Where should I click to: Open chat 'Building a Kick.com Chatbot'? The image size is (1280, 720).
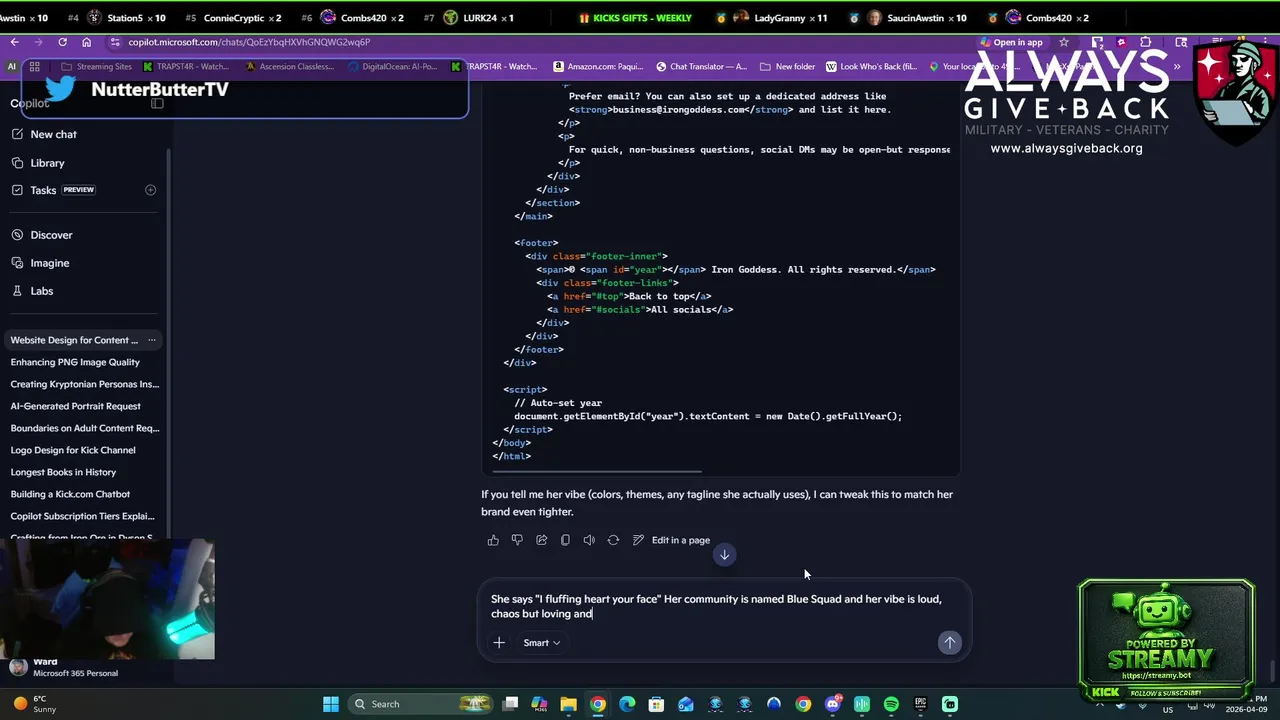coord(70,494)
